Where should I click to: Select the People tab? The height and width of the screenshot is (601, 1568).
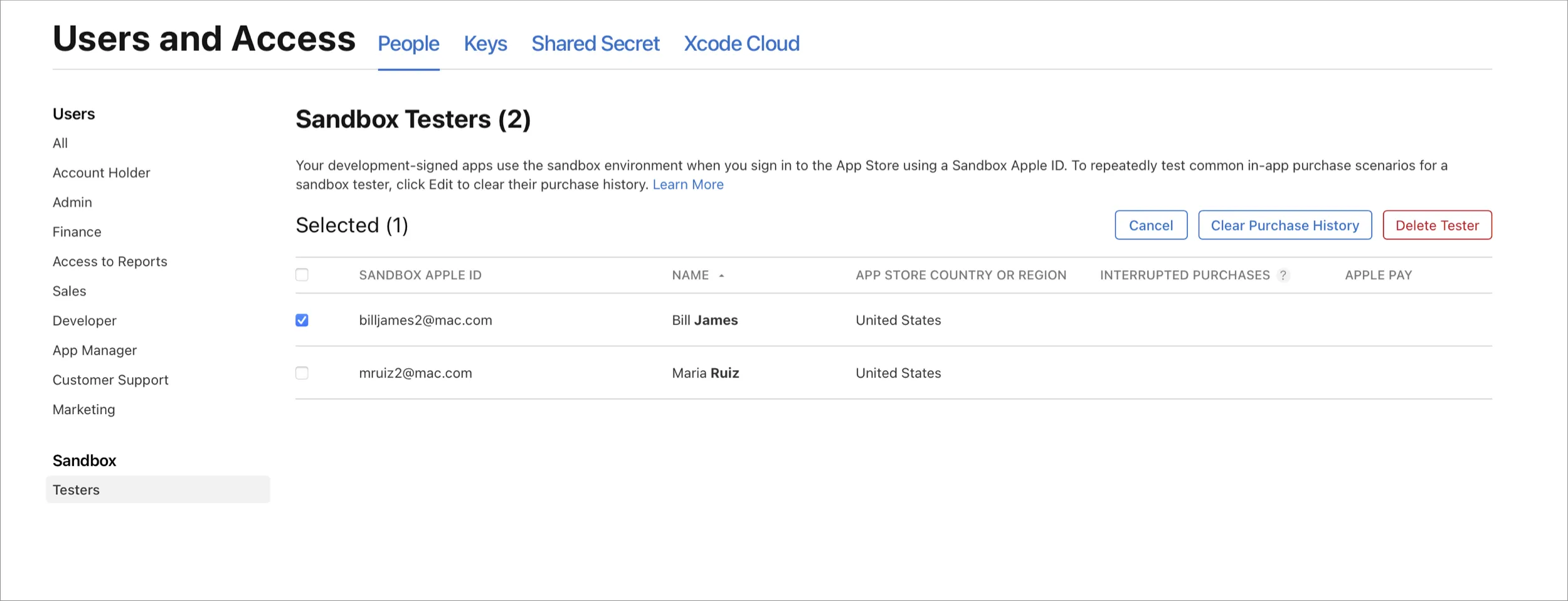(408, 44)
